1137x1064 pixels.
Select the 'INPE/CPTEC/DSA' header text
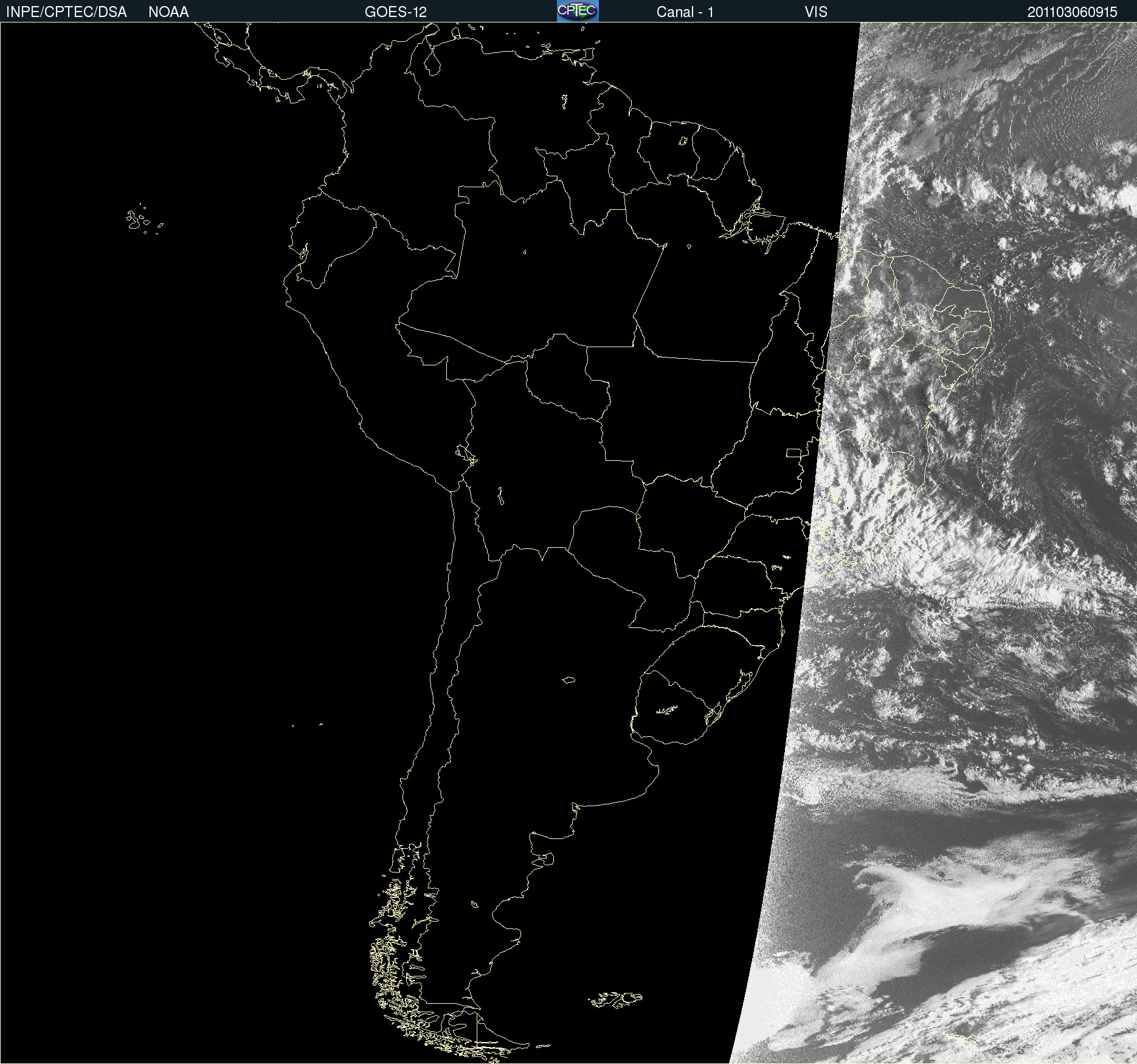click(66, 12)
